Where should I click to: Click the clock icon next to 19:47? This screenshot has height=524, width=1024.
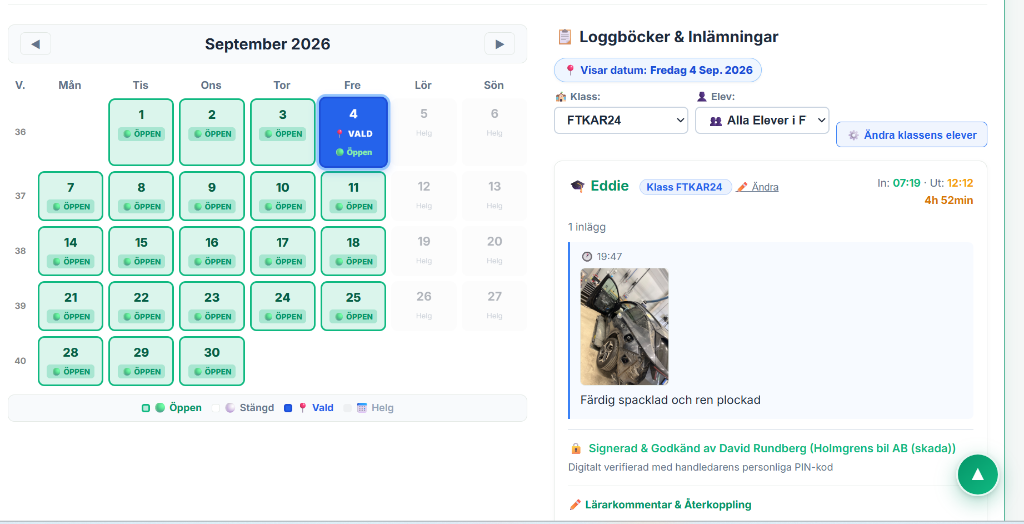587,256
